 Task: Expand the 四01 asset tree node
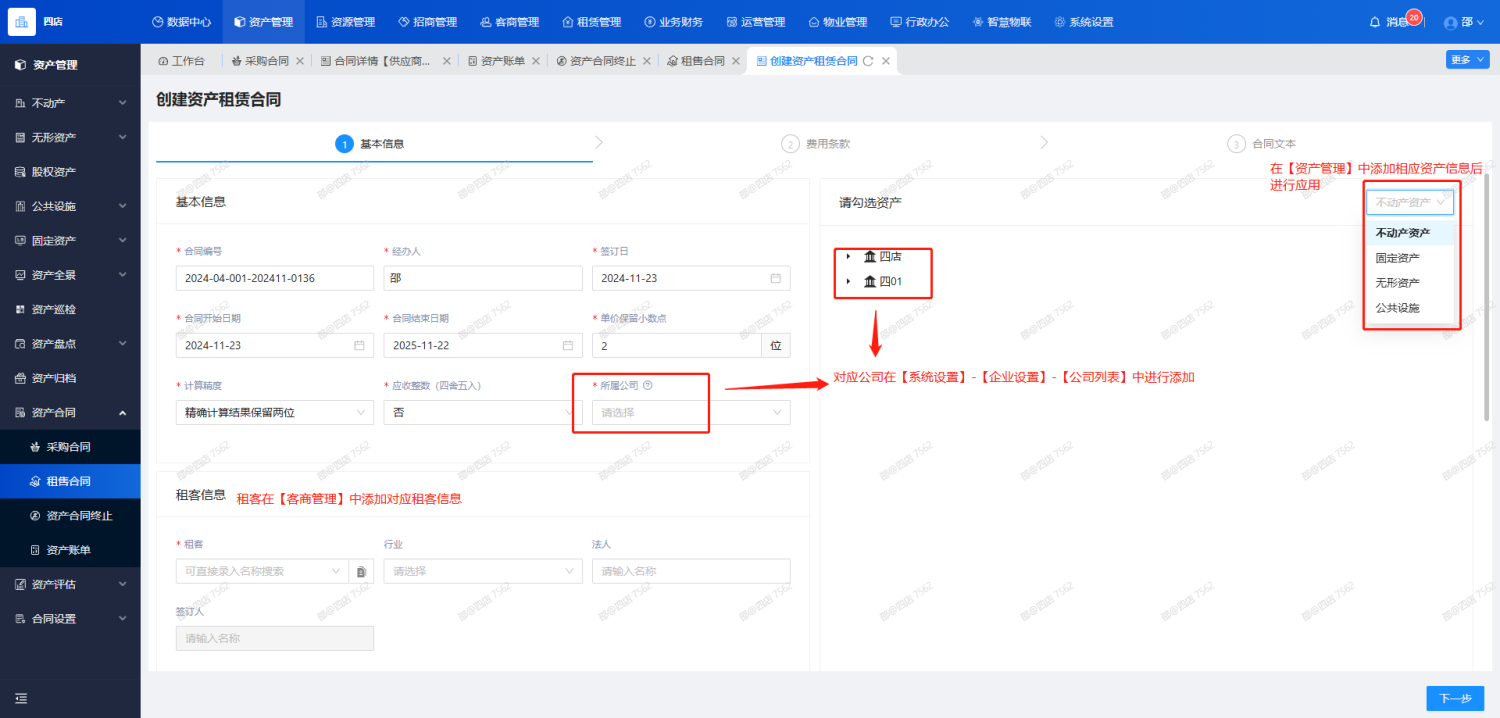click(x=848, y=281)
